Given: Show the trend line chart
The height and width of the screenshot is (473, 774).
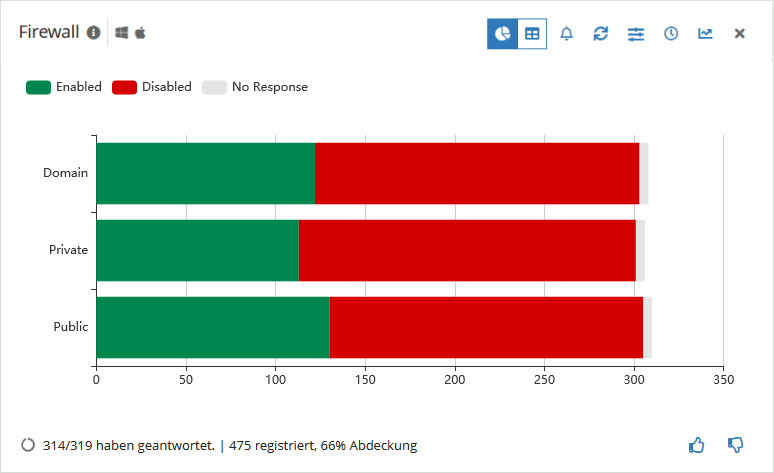Looking at the screenshot, I should pyautogui.click(x=705, y=34).
